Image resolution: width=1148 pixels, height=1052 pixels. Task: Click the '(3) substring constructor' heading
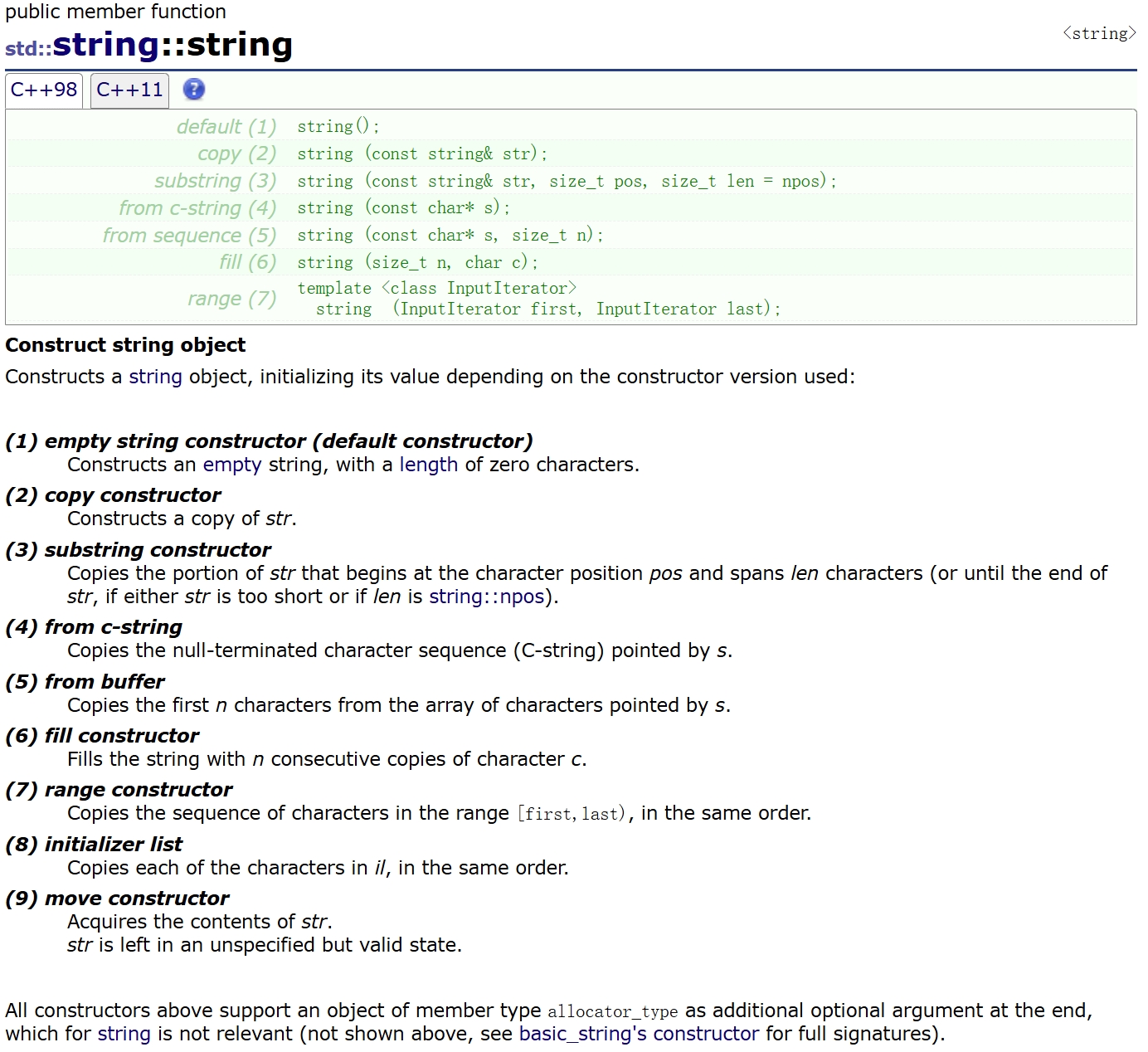[138, 550]
